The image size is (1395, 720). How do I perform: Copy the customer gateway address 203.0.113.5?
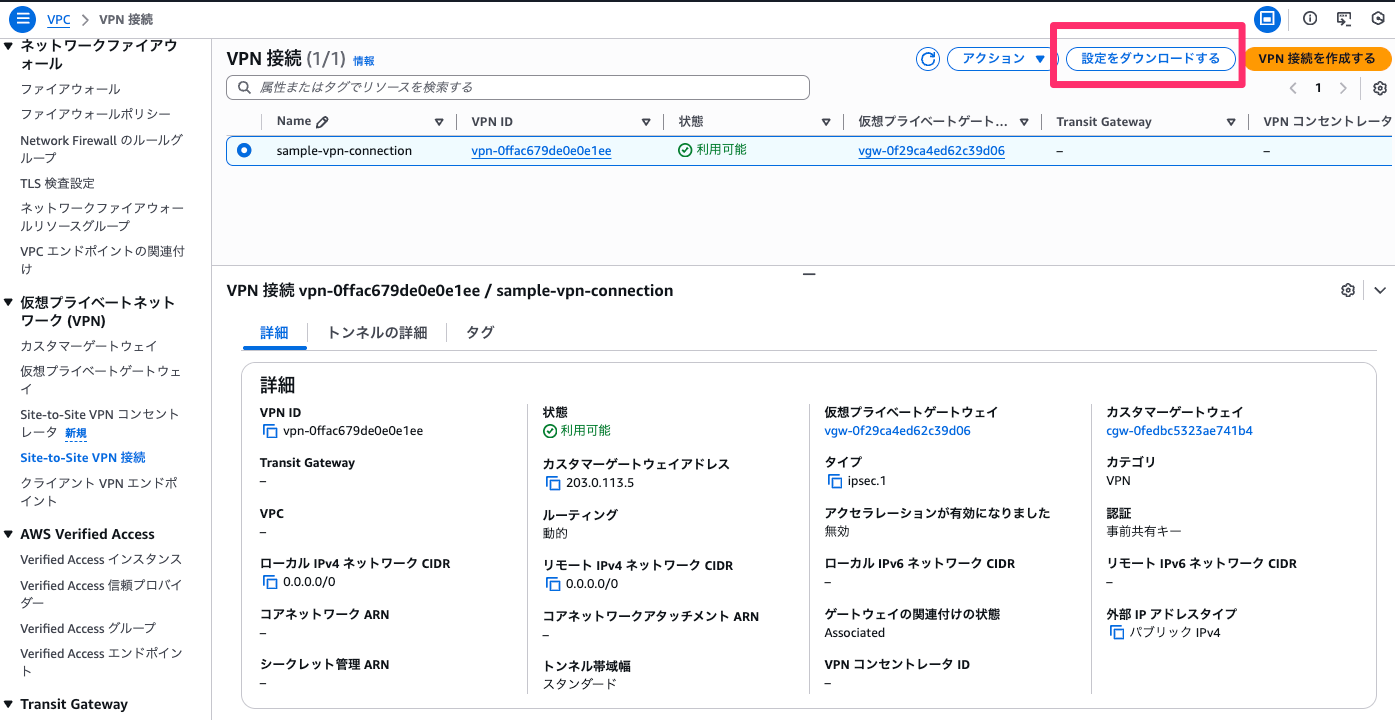(x=554, y=481)
